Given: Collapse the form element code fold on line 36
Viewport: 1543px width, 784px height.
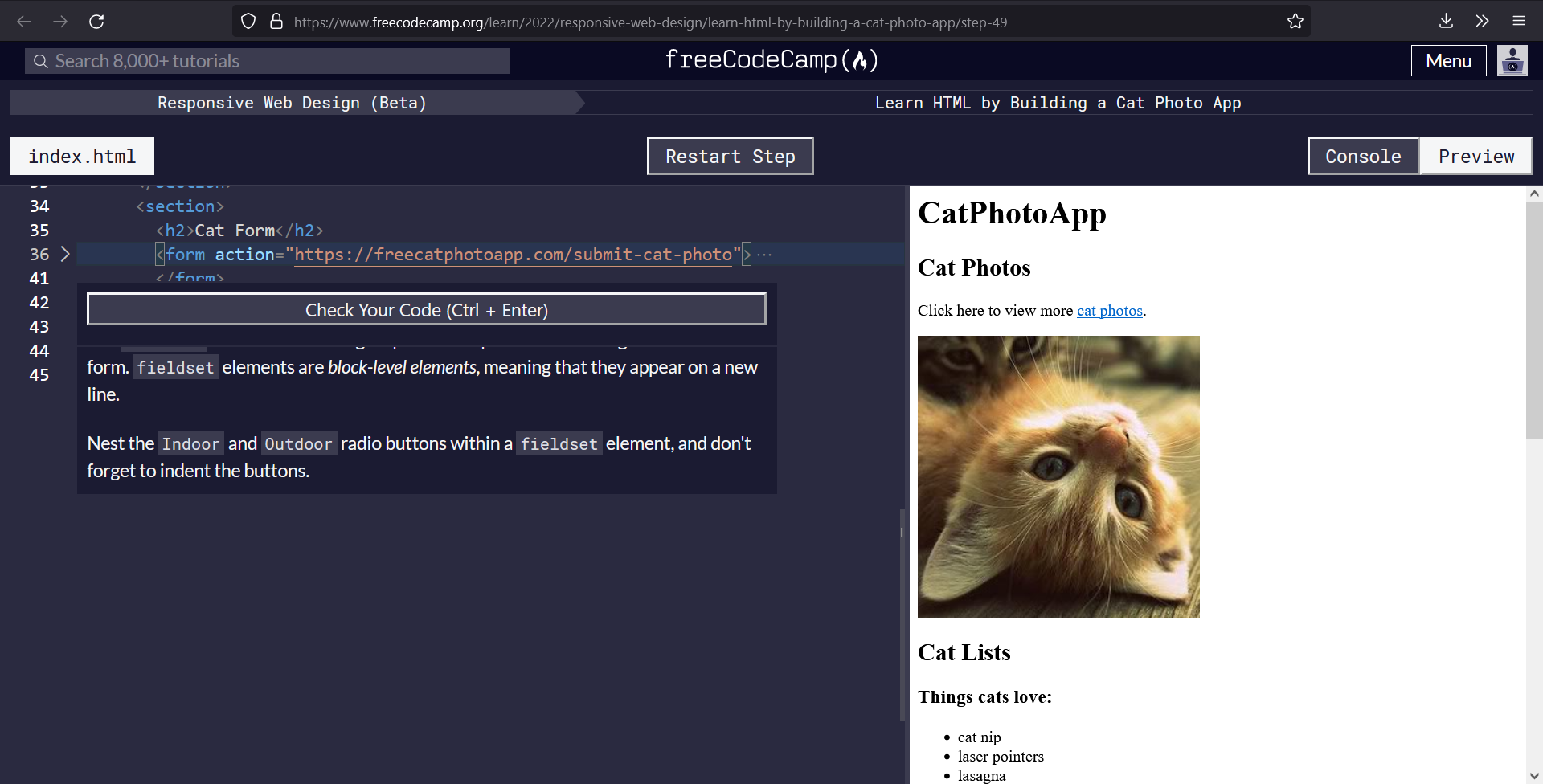Looking at the screenshot, I should click(x=65, y=254).
